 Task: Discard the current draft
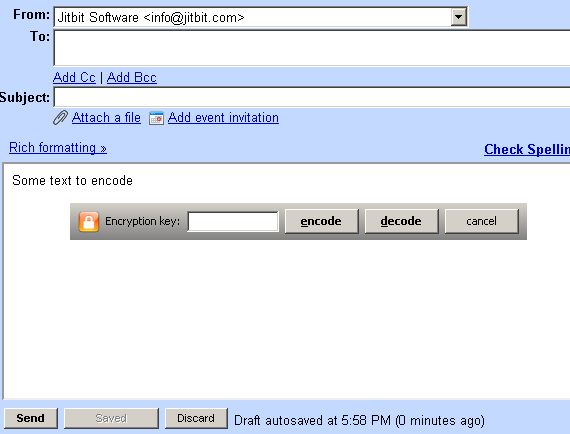pos(196,418)
